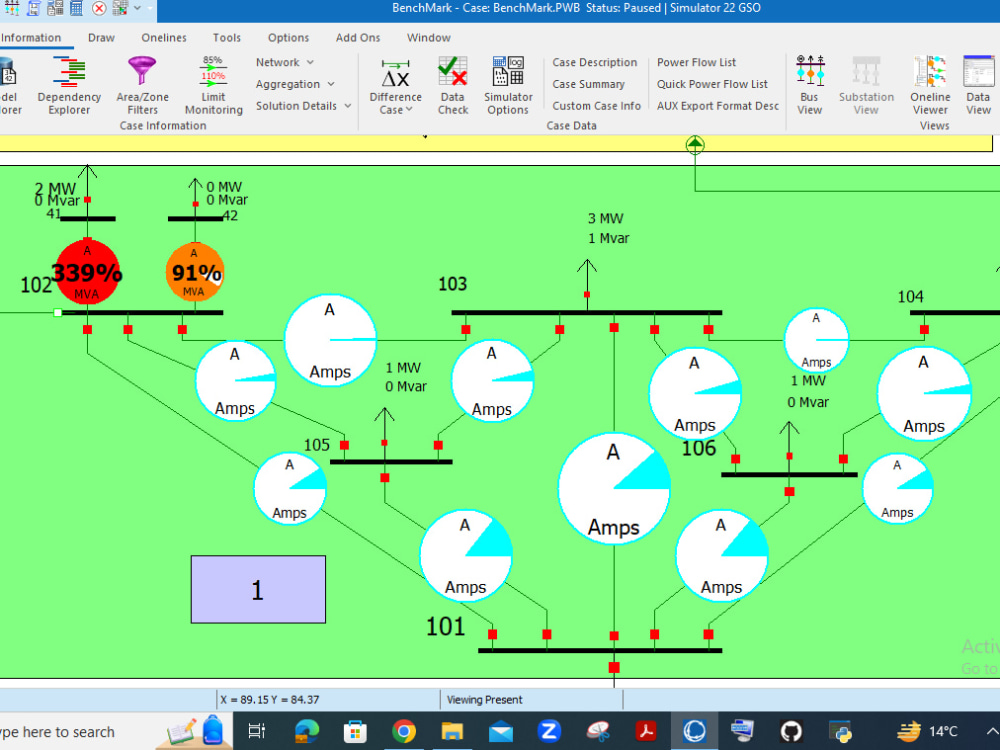Open the Onelines menu
The width and height of the screenshot is (1000, 750).
[163, 37]
